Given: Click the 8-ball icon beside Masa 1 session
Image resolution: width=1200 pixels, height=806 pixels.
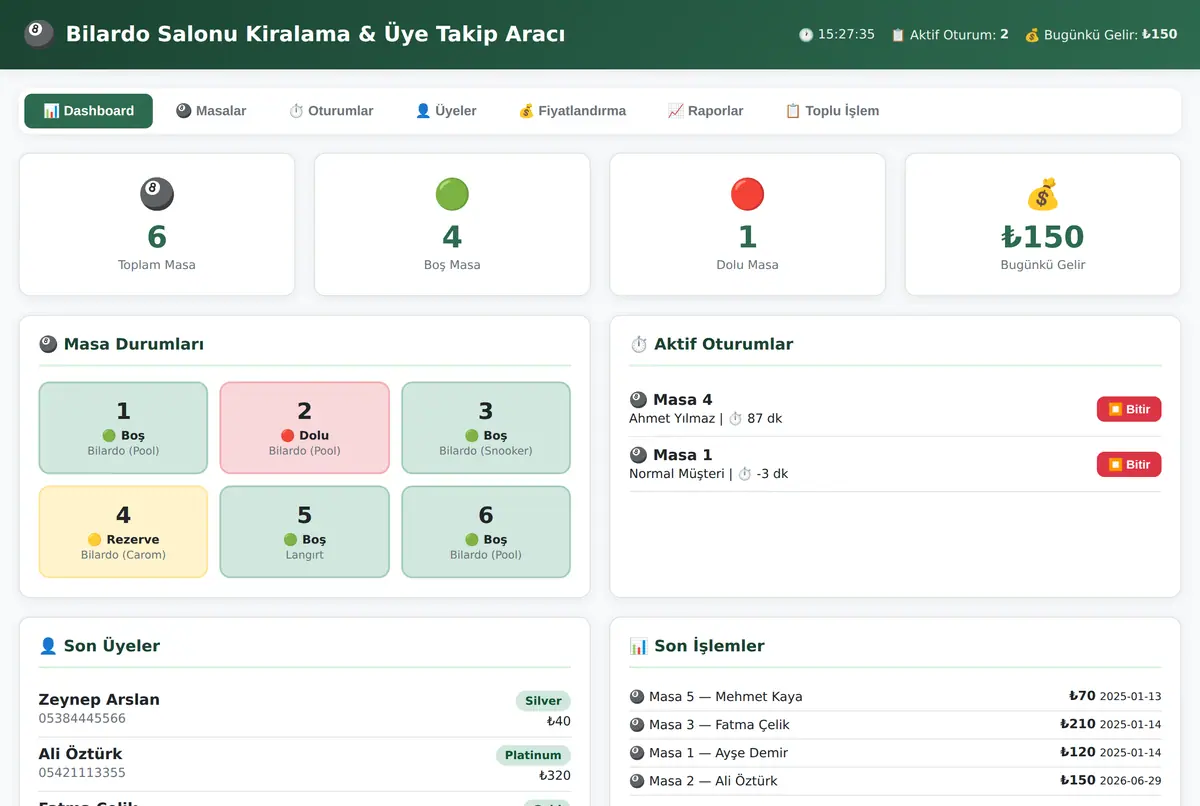Looking at the screenshot, I should pos(639,455).
